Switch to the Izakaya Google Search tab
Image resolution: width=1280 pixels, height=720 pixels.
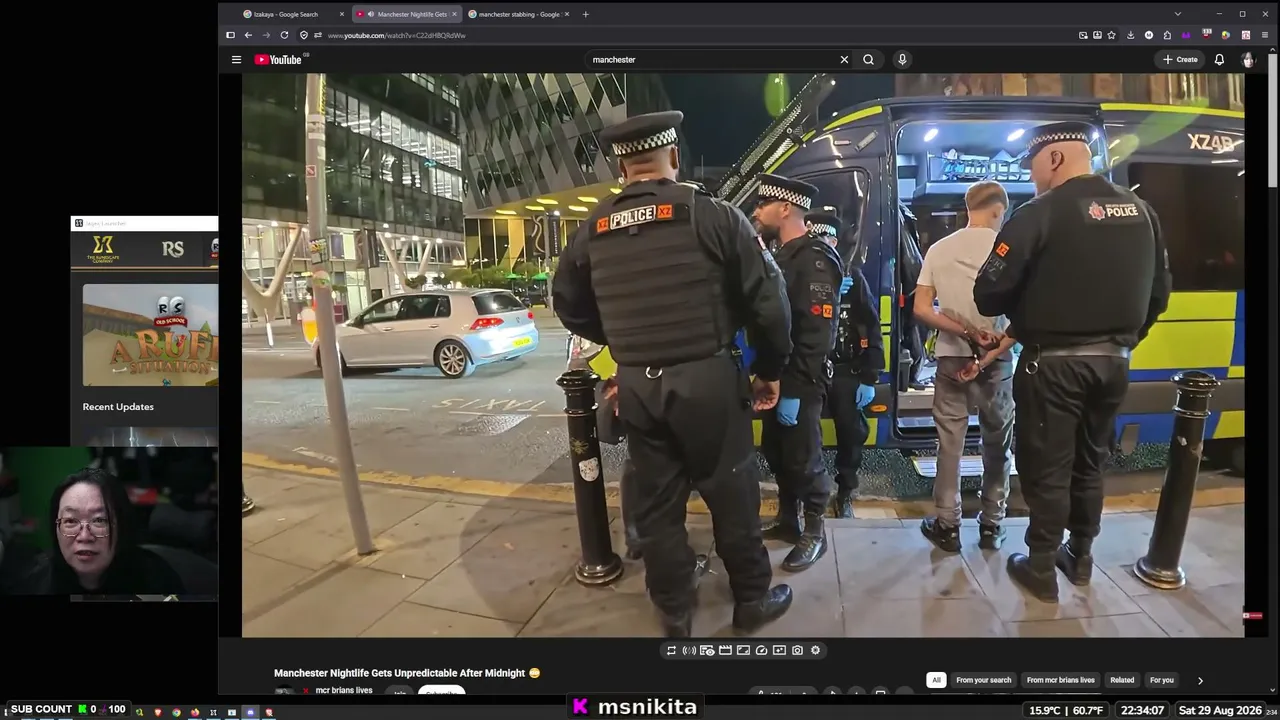point(287,14)
